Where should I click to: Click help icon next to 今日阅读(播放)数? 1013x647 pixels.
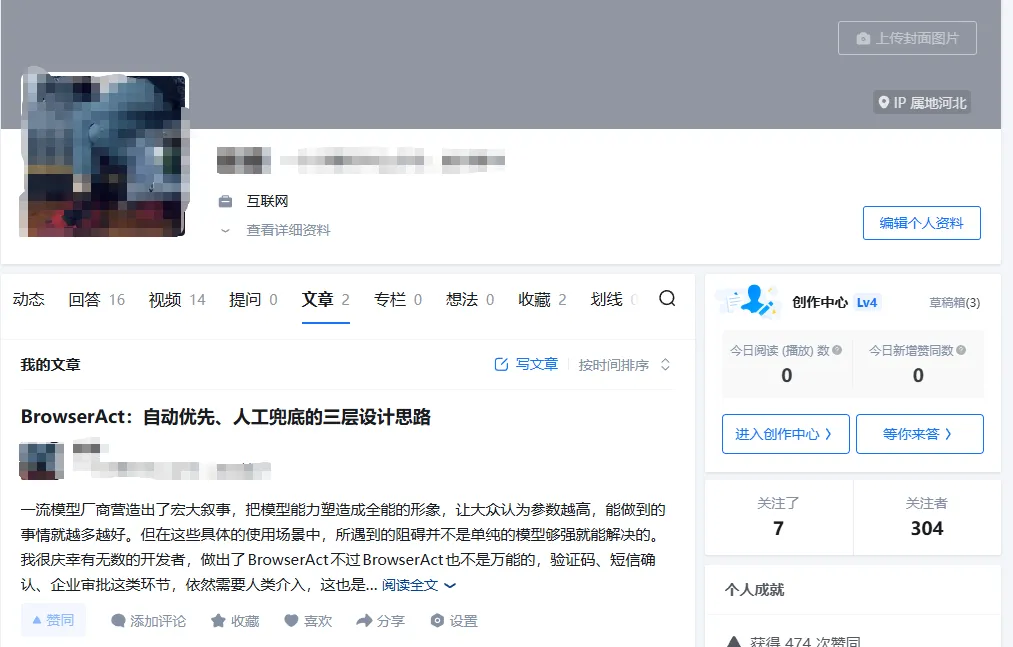coord(837,350)
